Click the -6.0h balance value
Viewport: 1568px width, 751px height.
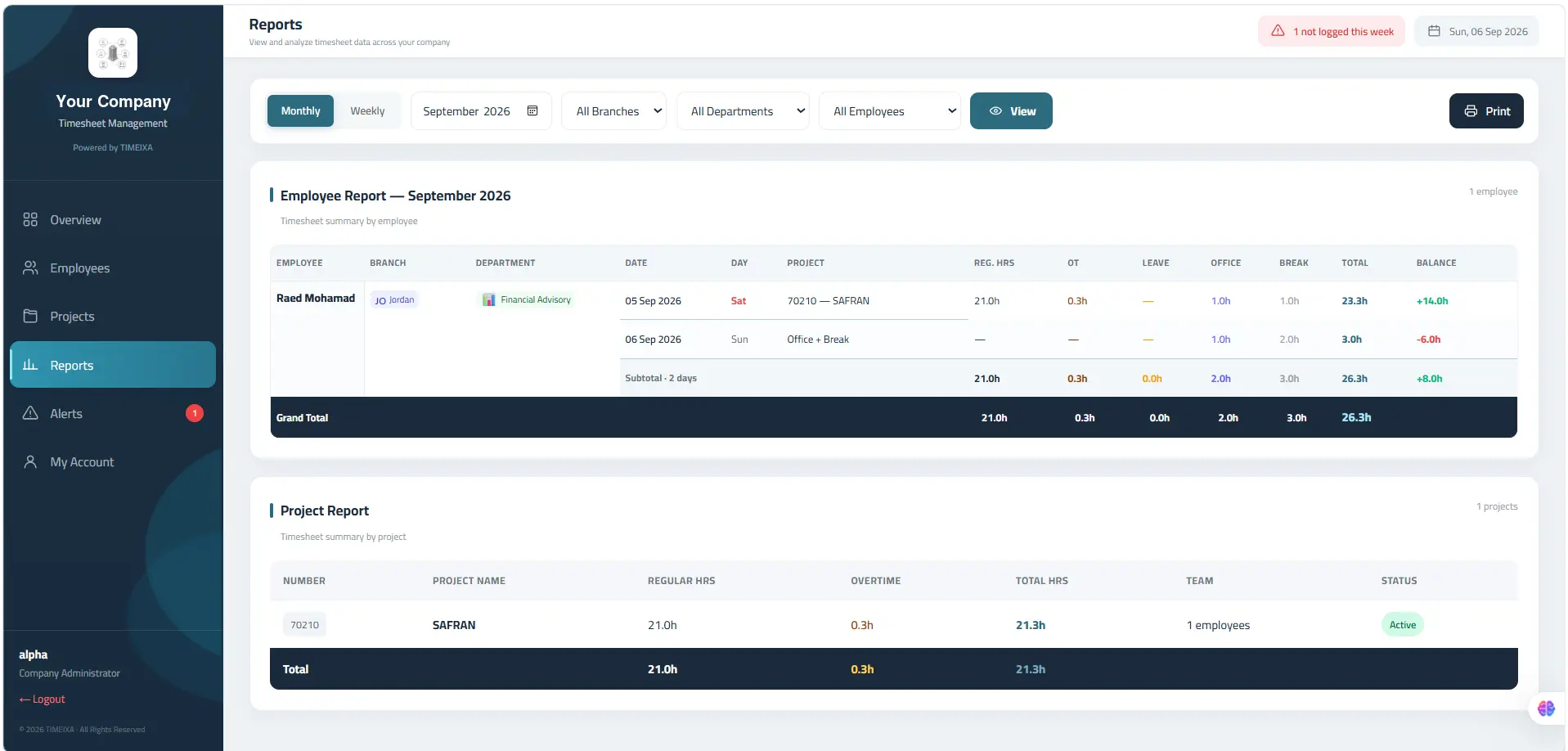coord(1429,340)
